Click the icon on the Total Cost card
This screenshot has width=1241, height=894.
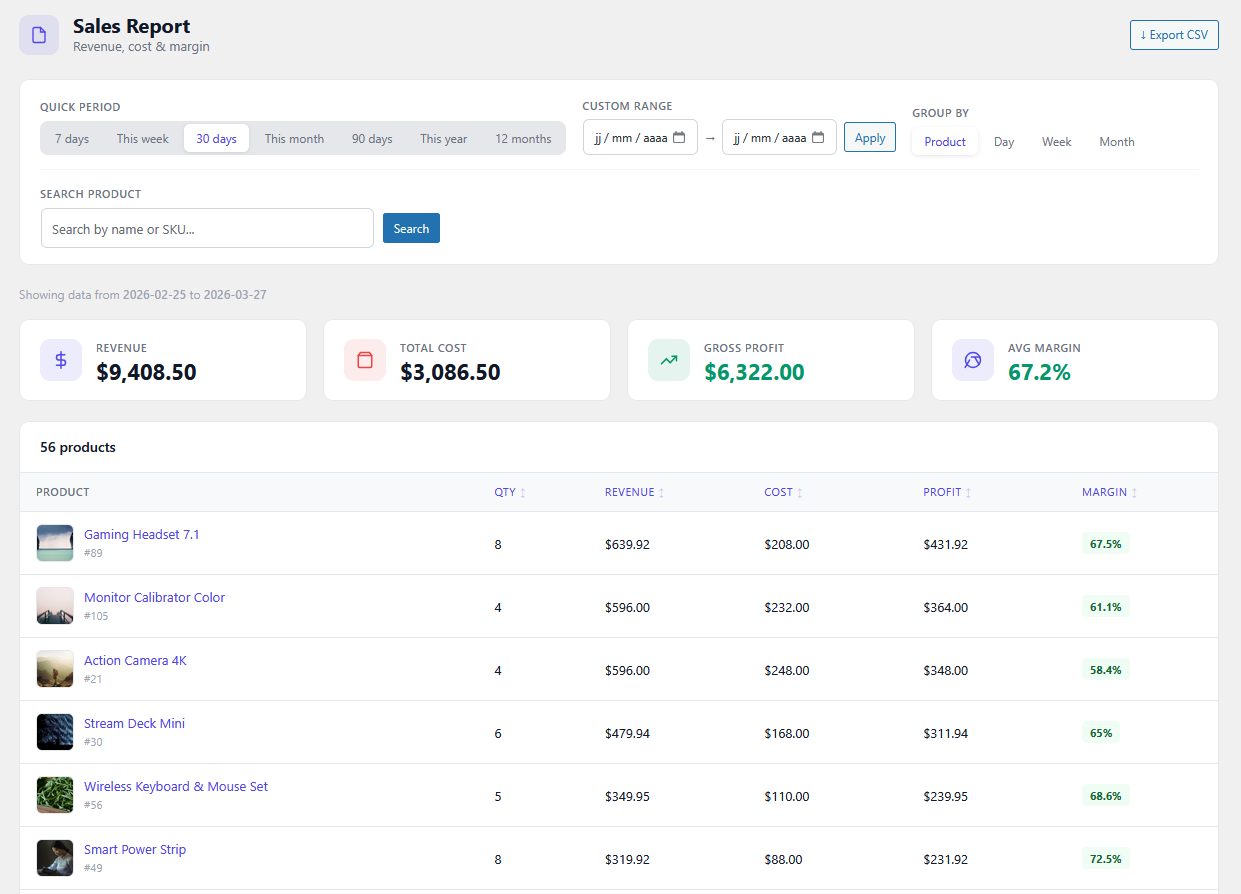[364, 360]
